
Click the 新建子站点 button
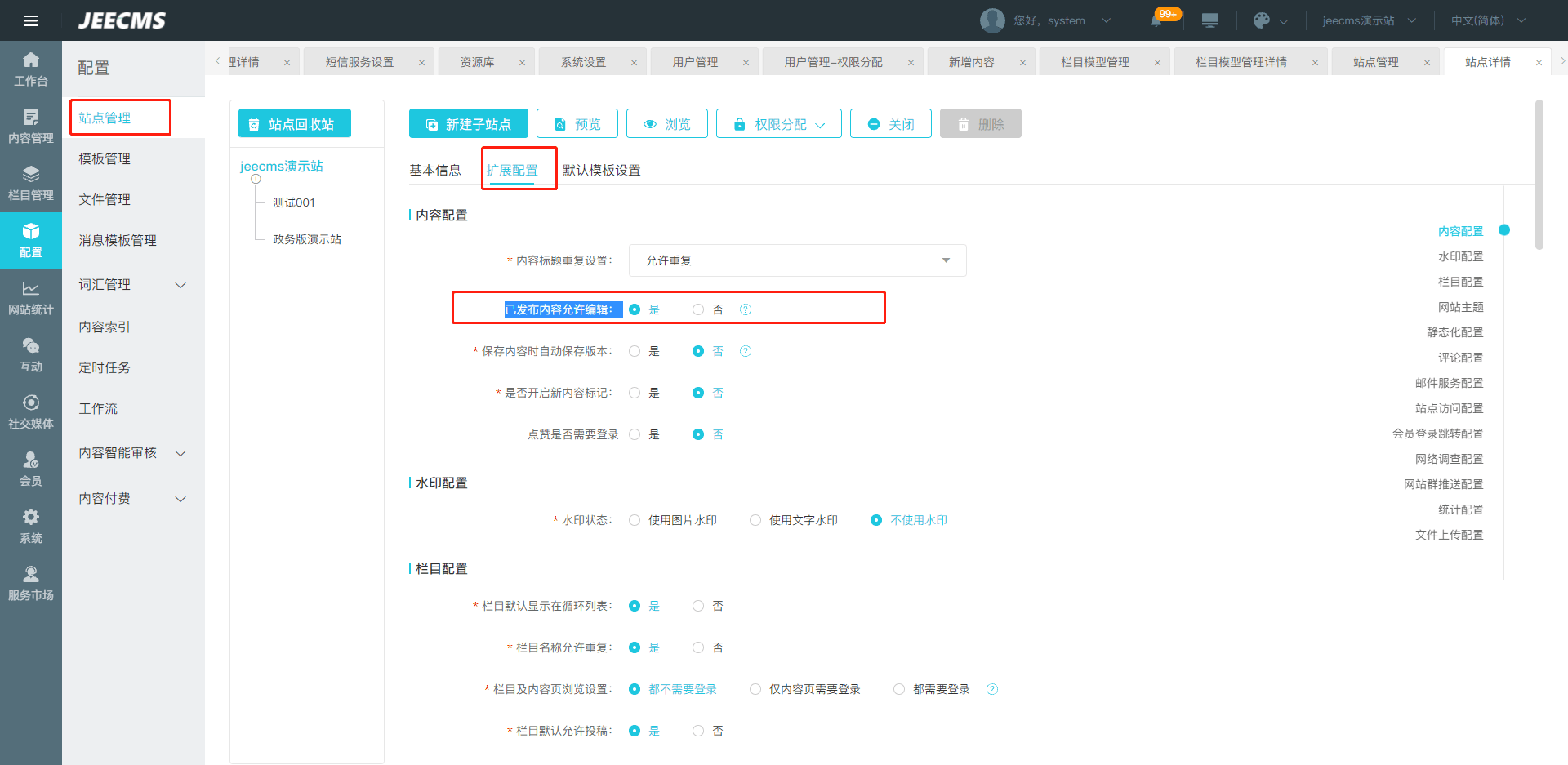[468, 124]
